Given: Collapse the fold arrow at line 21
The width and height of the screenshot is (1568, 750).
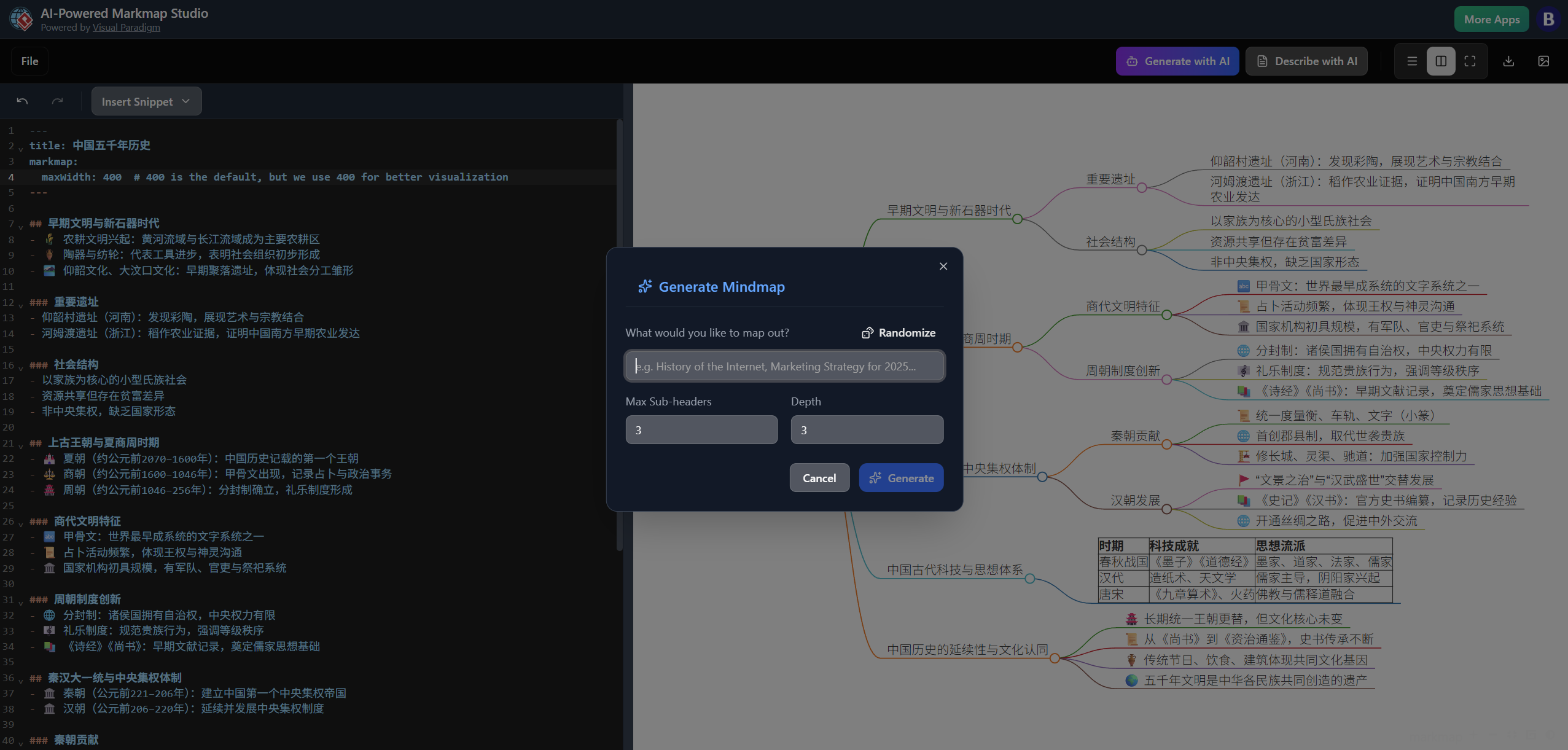Looking at the screenshot, I should (21, 446).
